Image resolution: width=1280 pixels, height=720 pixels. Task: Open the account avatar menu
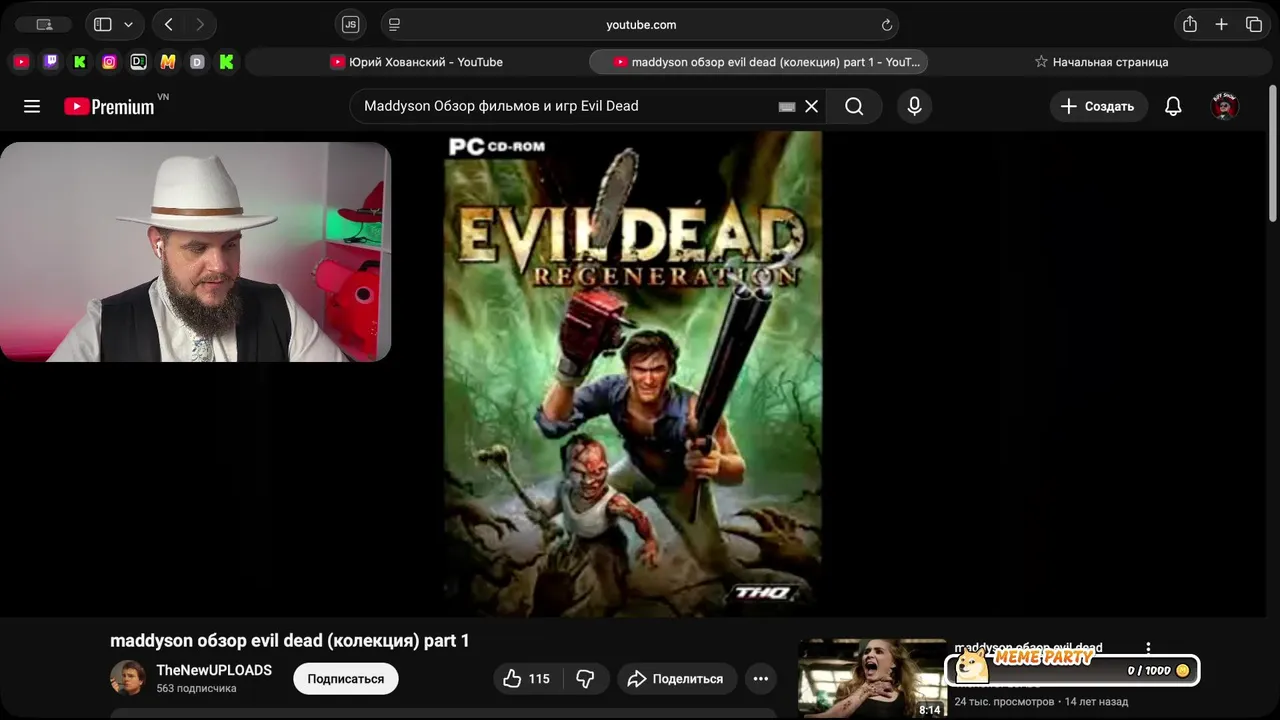1225,106
